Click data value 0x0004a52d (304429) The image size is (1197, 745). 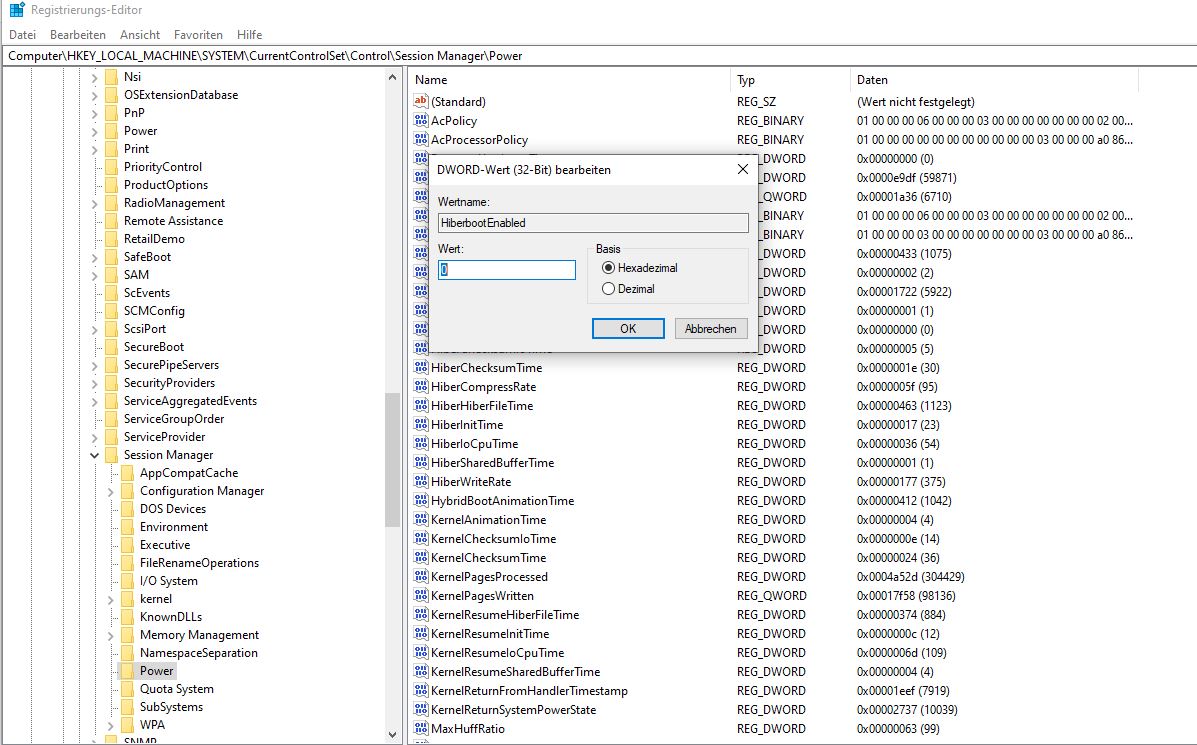[910, 576]
